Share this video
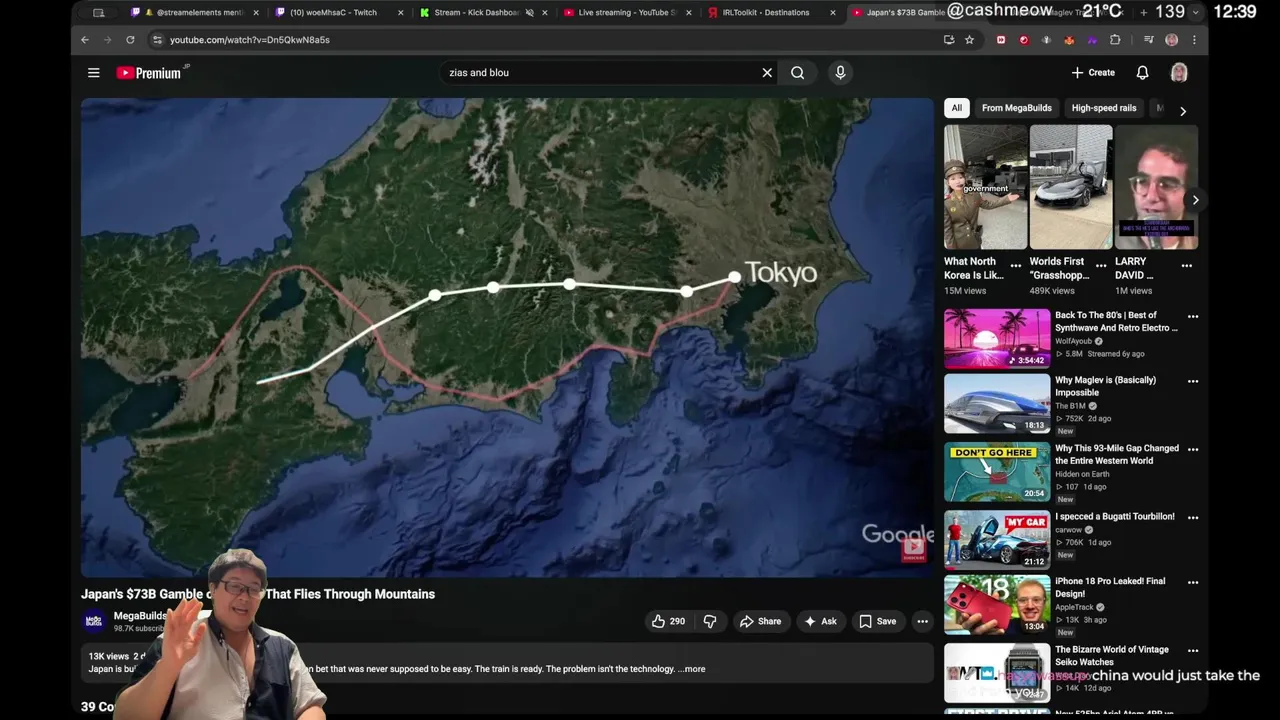The height and width of the screenshot is (720, 1280). 760,621
